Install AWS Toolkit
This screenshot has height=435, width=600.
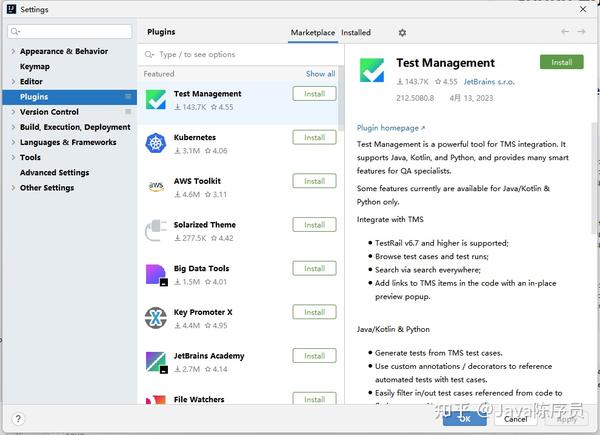pyautogui.click(x=315, y=181)
